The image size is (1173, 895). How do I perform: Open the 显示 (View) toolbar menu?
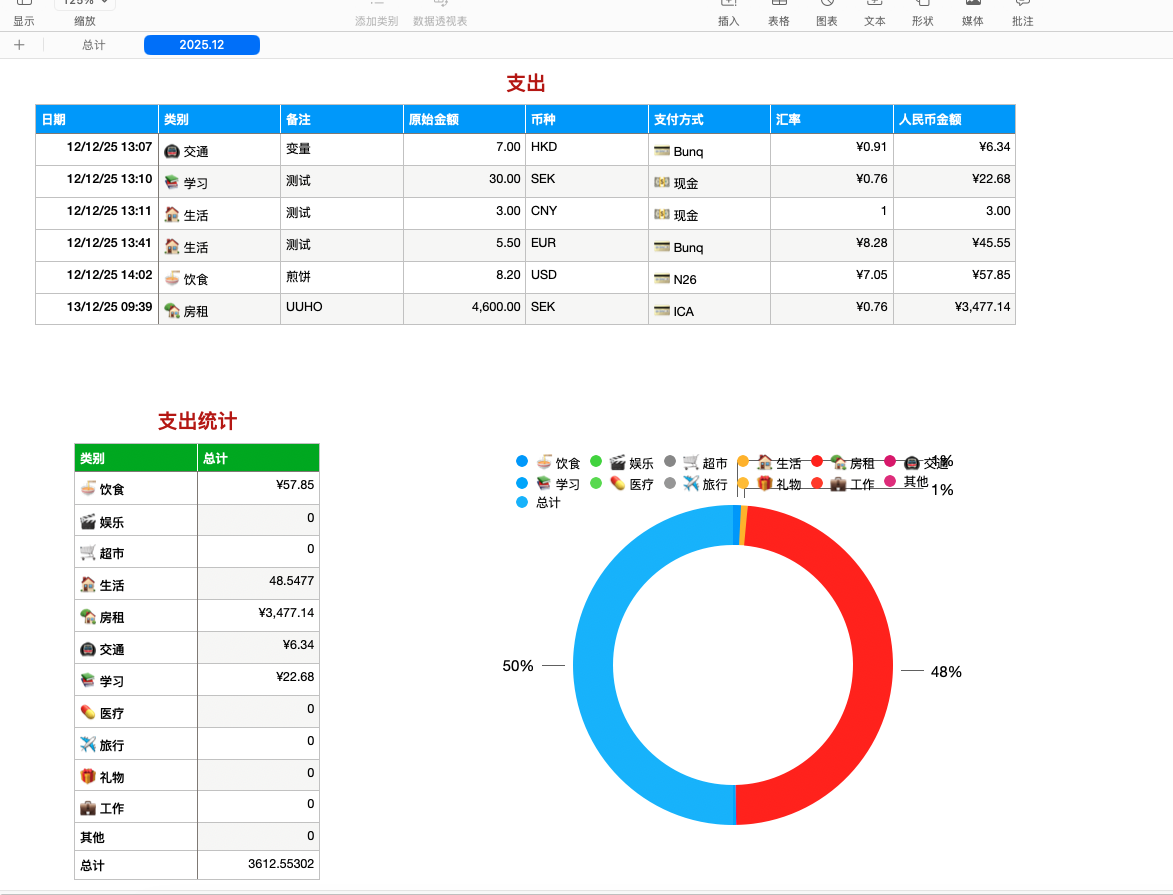[x=23, y=12]
